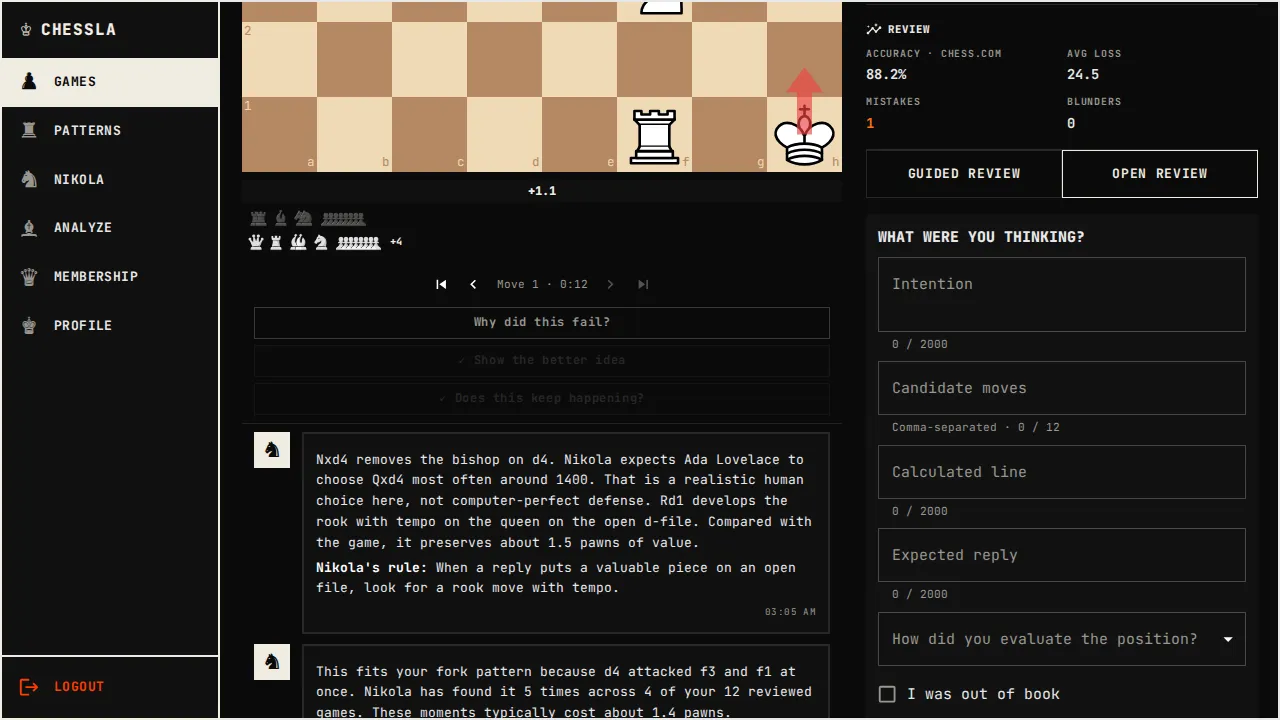Check "I was out of book"

pos(887,694)
